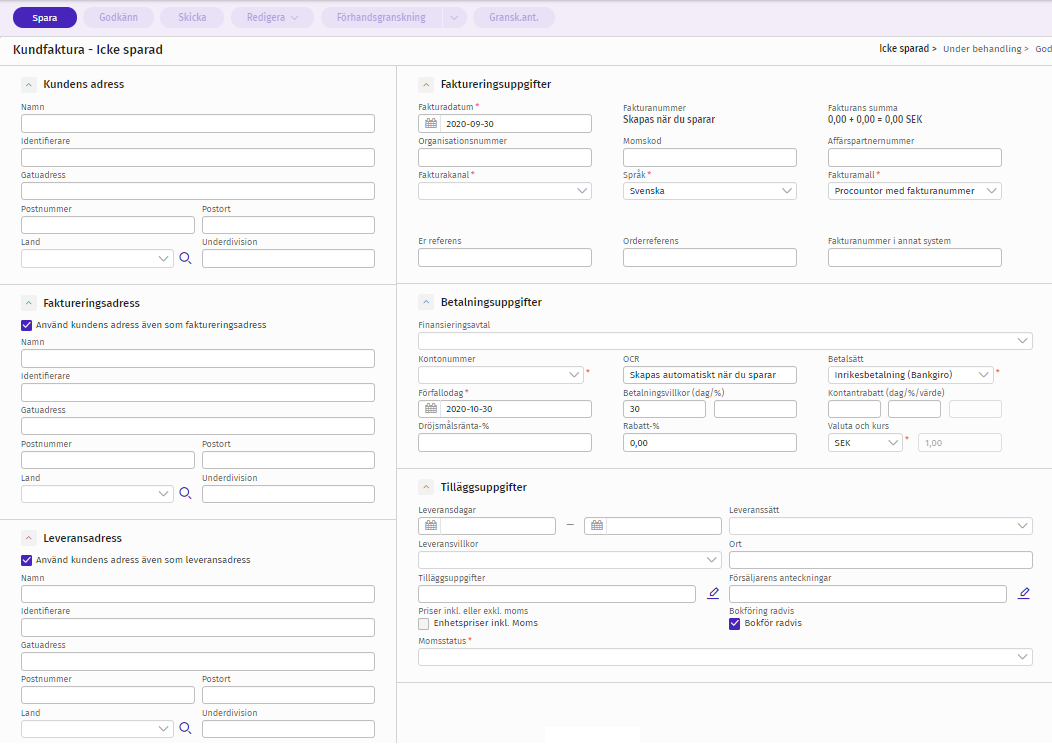1052x750 pixels.
Task: Click the Godkänn button
Action: tap(118, 17)
